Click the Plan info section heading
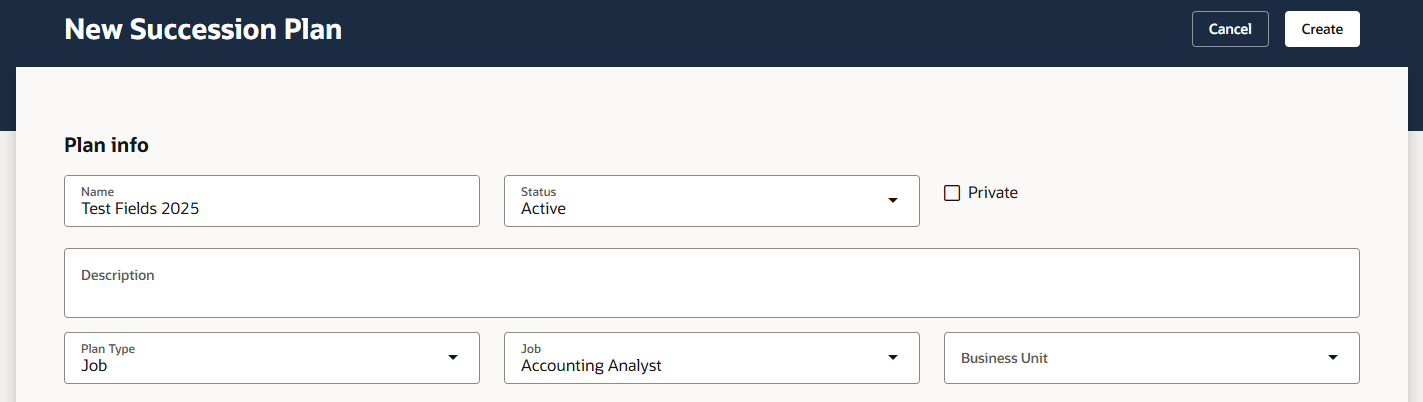The image size is (1423, 402). (x=106, y=145)
